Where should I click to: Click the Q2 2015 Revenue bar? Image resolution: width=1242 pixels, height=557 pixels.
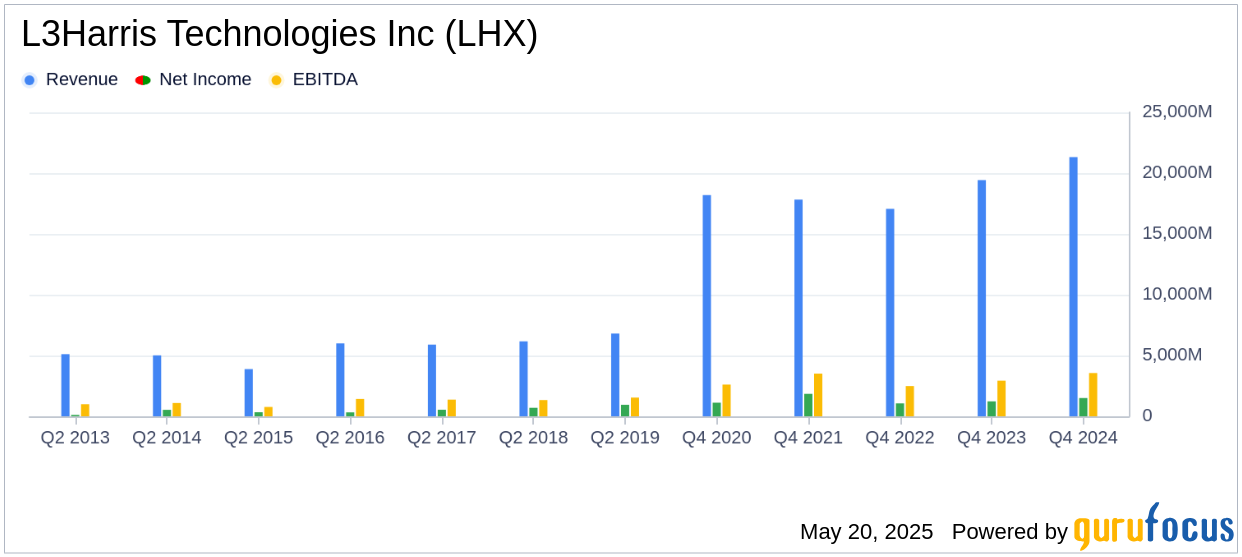tap(248, 393)
